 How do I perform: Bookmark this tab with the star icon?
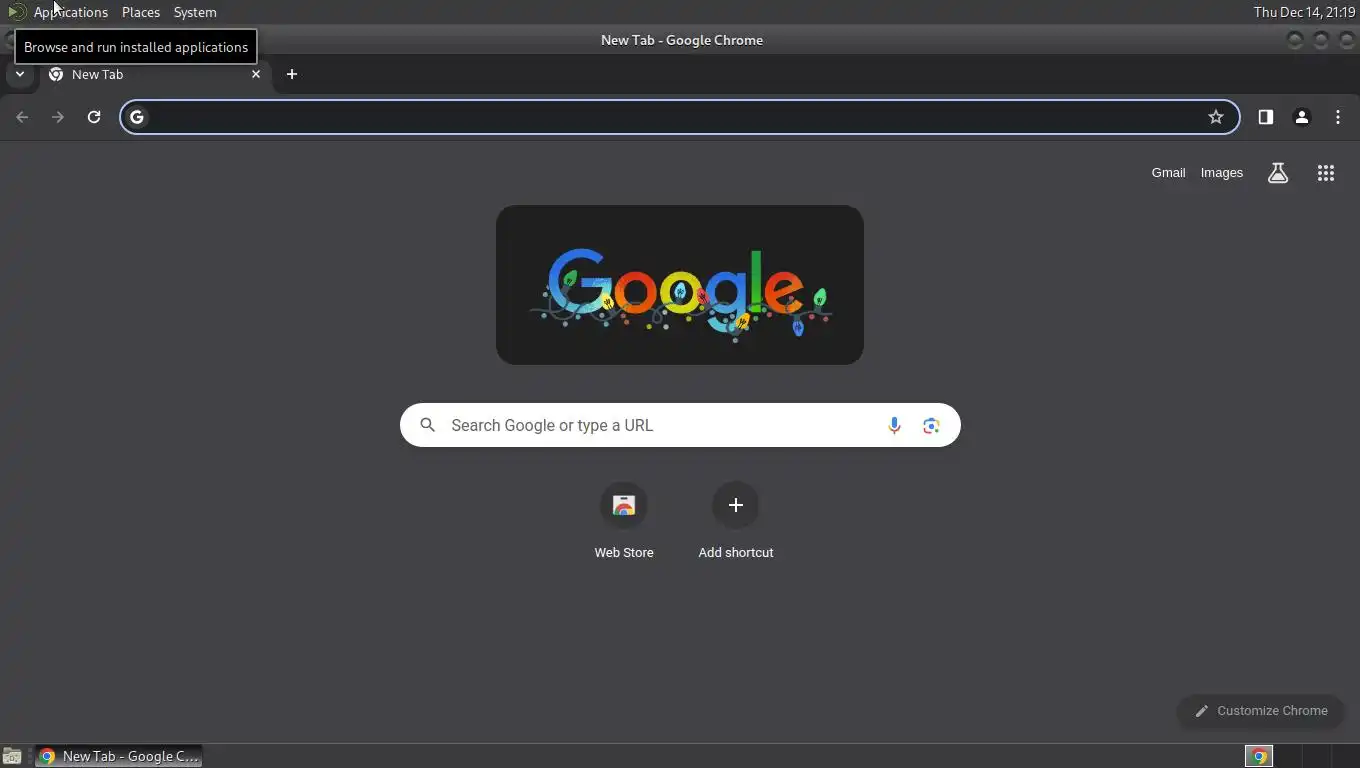tap(1216, 117)
